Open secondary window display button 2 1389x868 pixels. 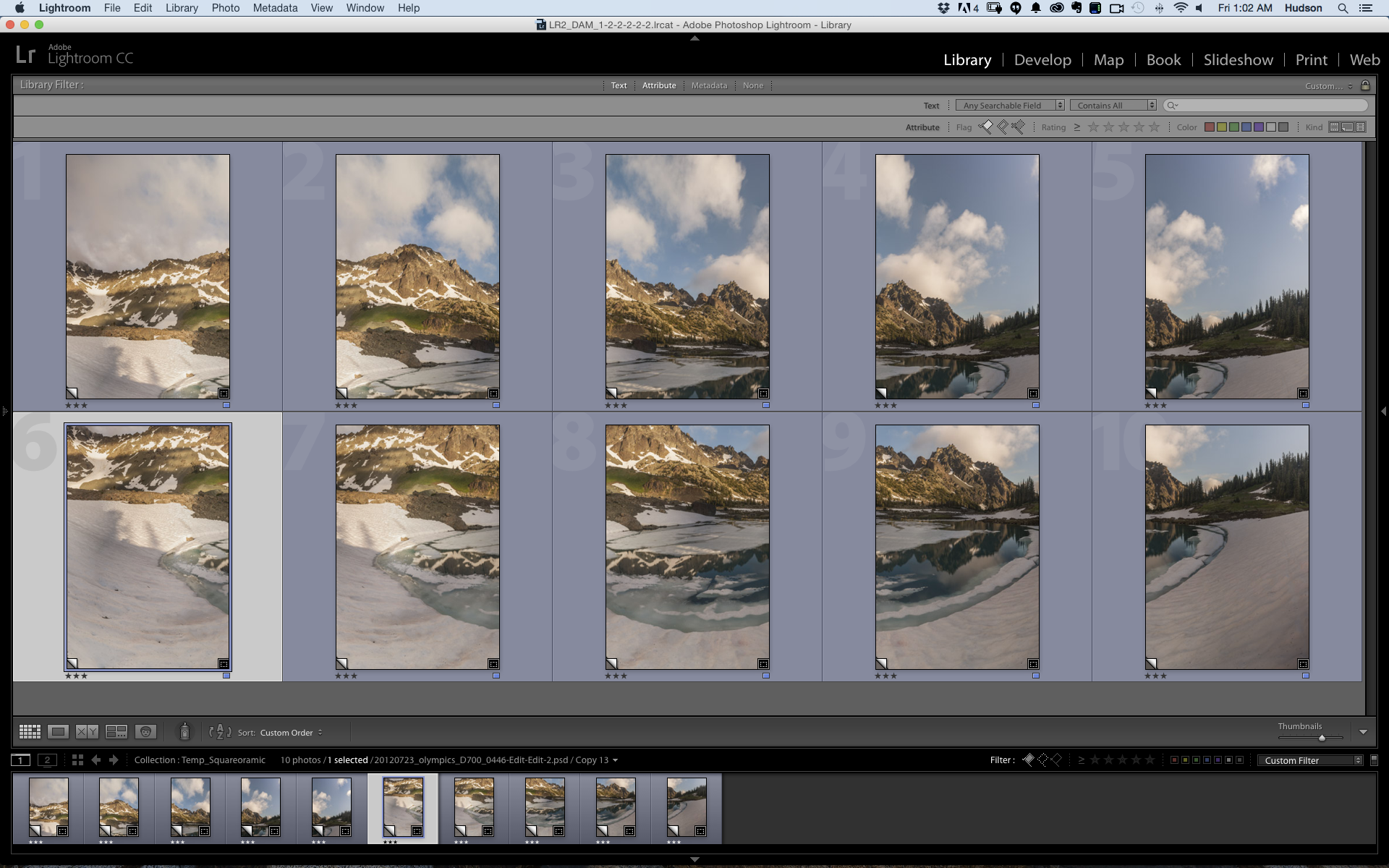point(47,760)
